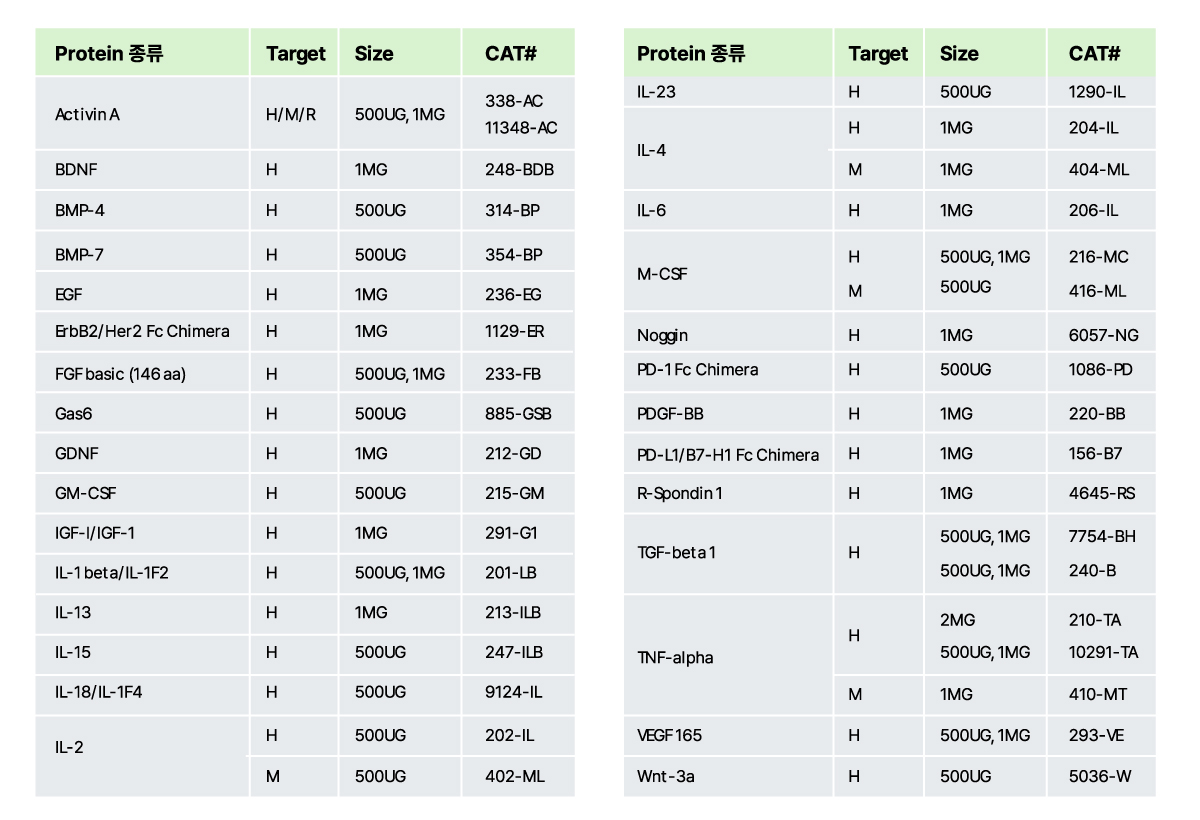1200x820 pixels.
Task: Select catalog number 402-ML for IL-2
Action: 515,776
